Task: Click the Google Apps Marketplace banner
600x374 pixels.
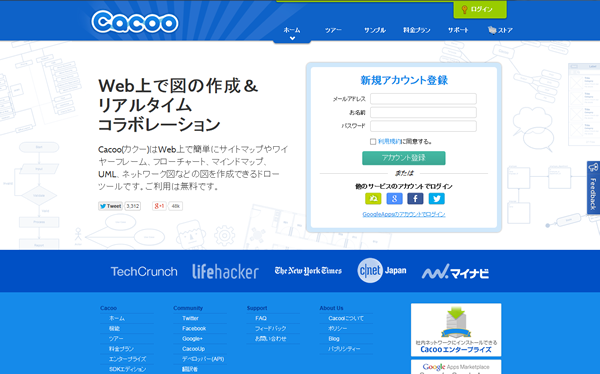Action: 456,367
